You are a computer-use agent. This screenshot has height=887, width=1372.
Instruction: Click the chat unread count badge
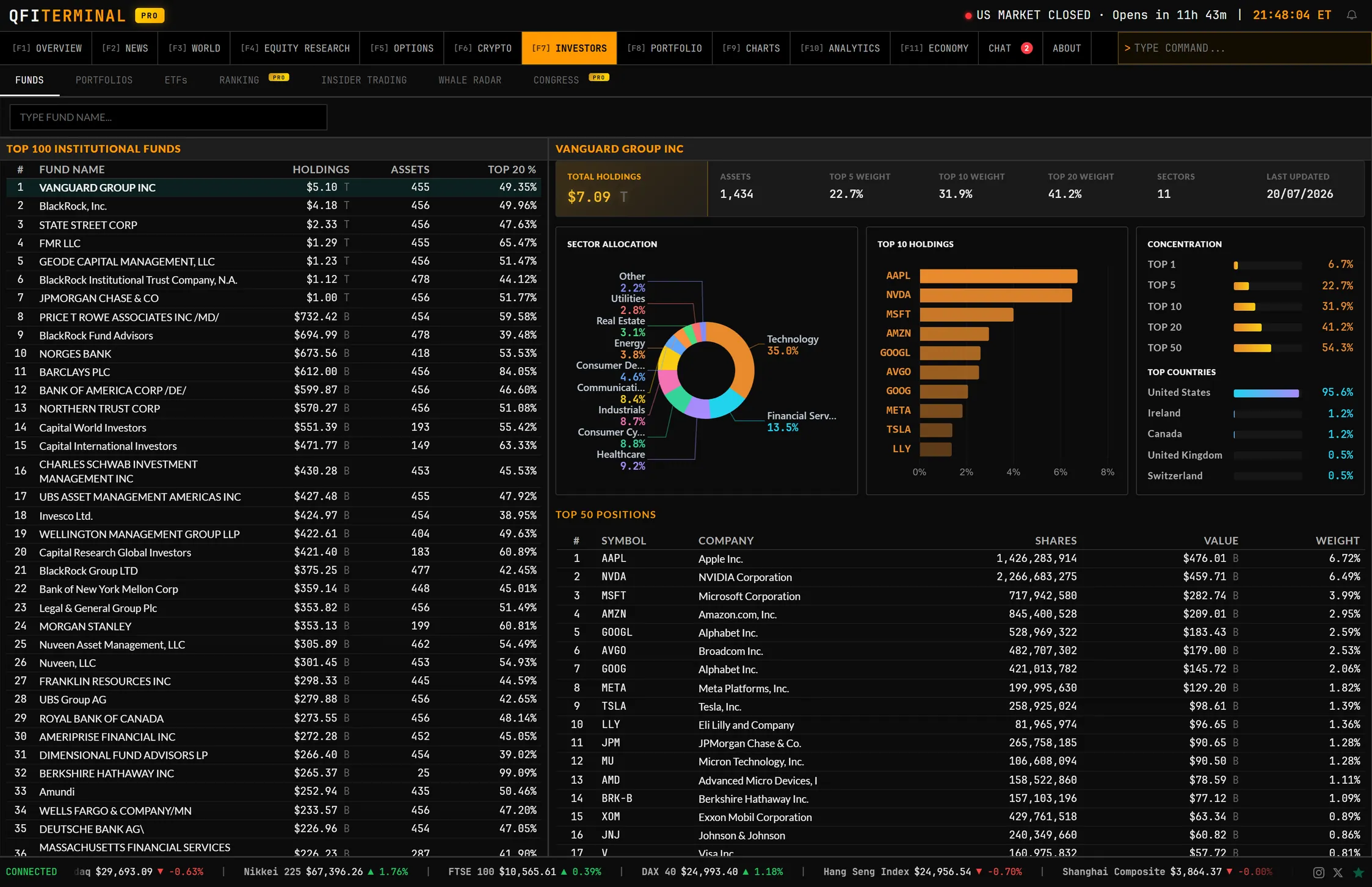coord(1026,48)
